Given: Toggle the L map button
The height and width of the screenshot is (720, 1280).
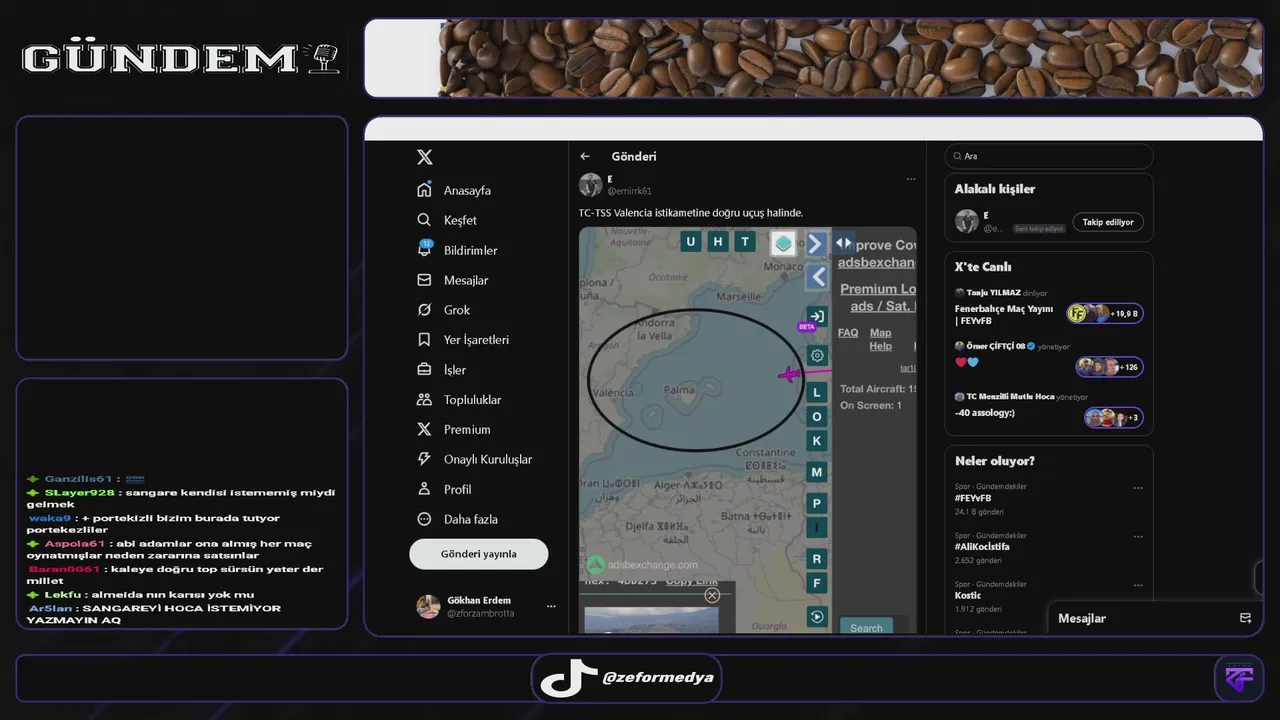Looking at the screenshot, I should point(817,393).
